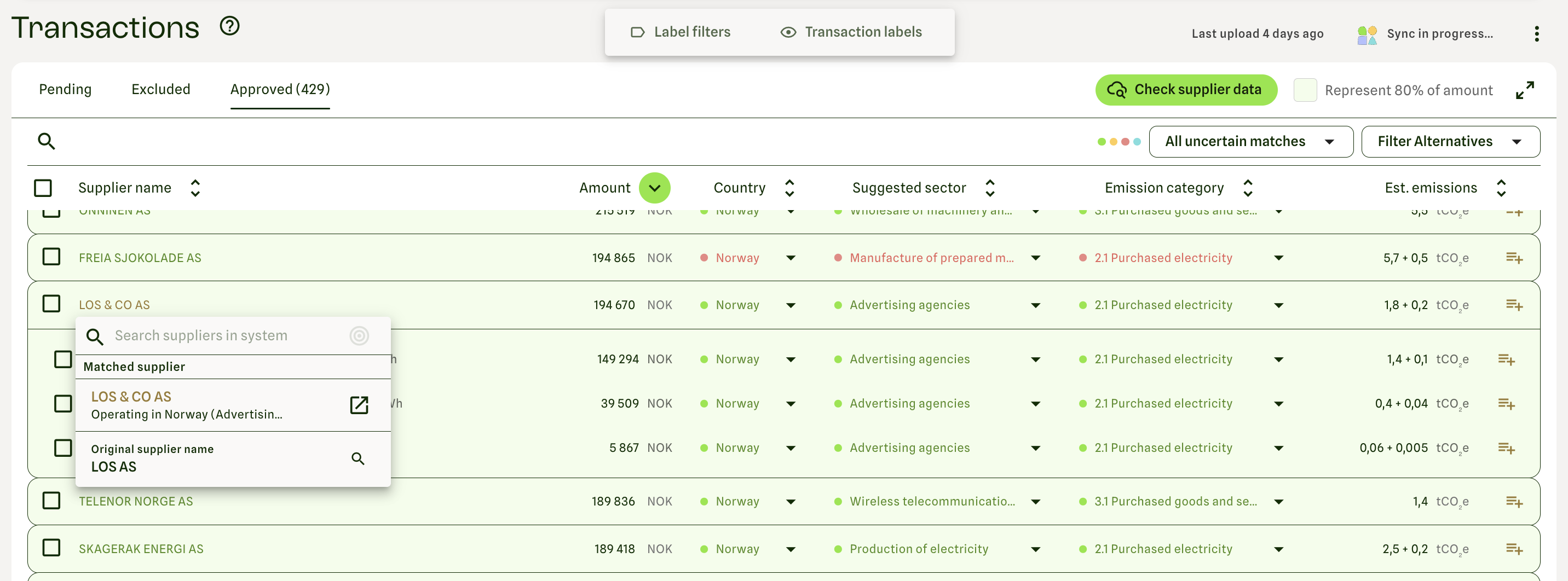Open TELENOR NORGE AS supplier link
This screenshot has width=1568, height=581.
tap(136, 502)
